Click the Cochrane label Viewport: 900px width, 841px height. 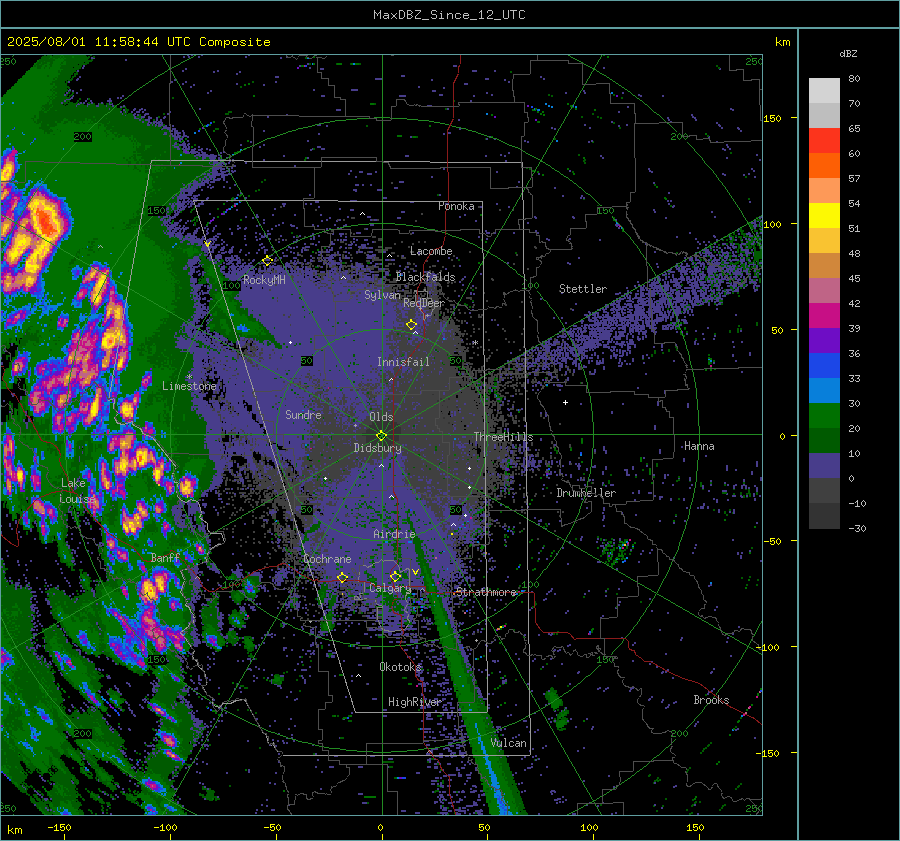[327, 559]
